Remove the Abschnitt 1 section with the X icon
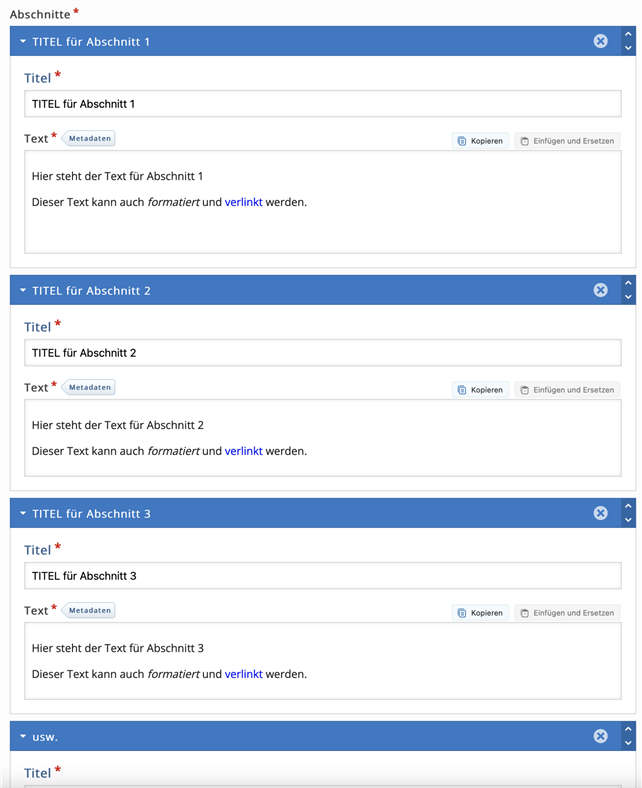The height and width of the screenshot is (788, 642). (600, 41)
